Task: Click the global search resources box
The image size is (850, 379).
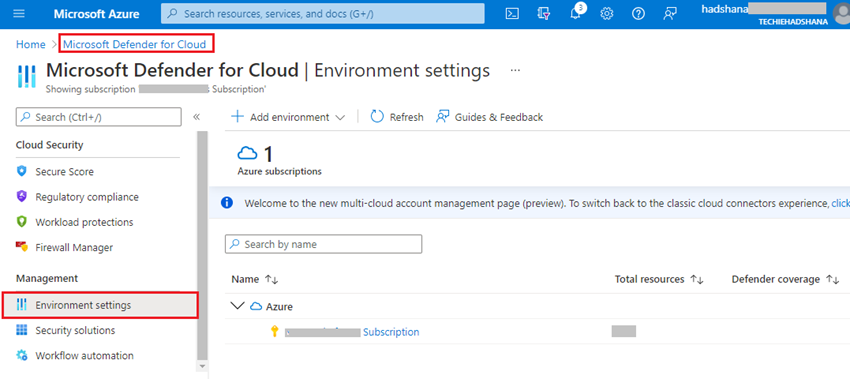Action: click(x=323, y=14)
